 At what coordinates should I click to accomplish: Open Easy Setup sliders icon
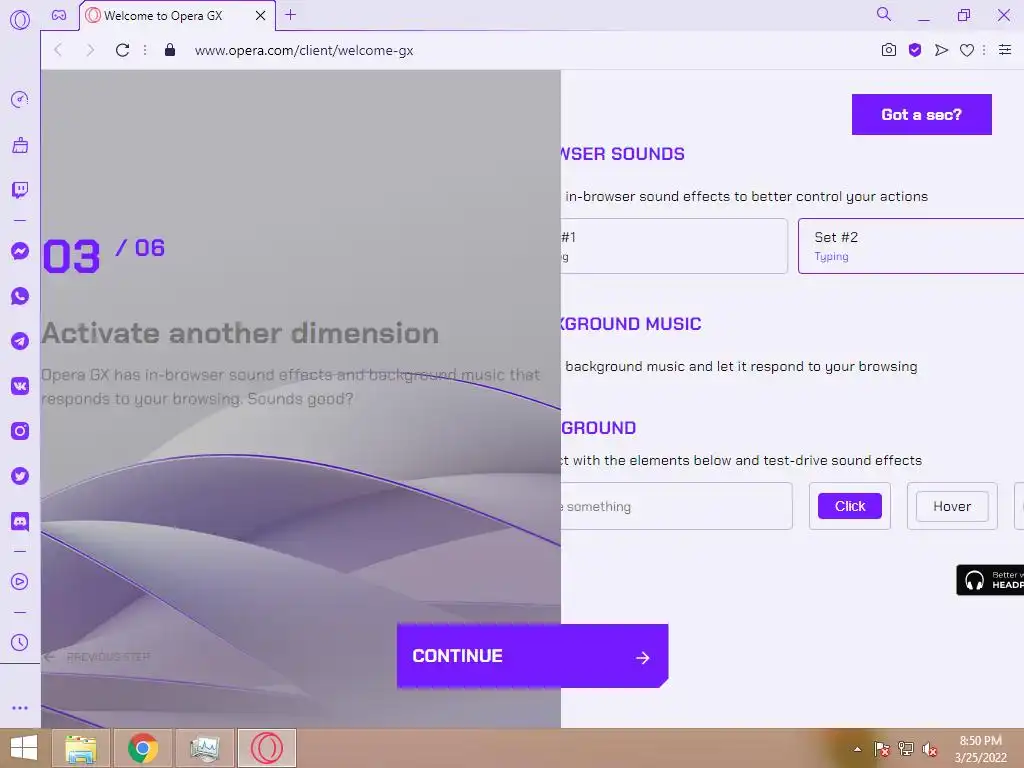click(x=1005, y=50)
